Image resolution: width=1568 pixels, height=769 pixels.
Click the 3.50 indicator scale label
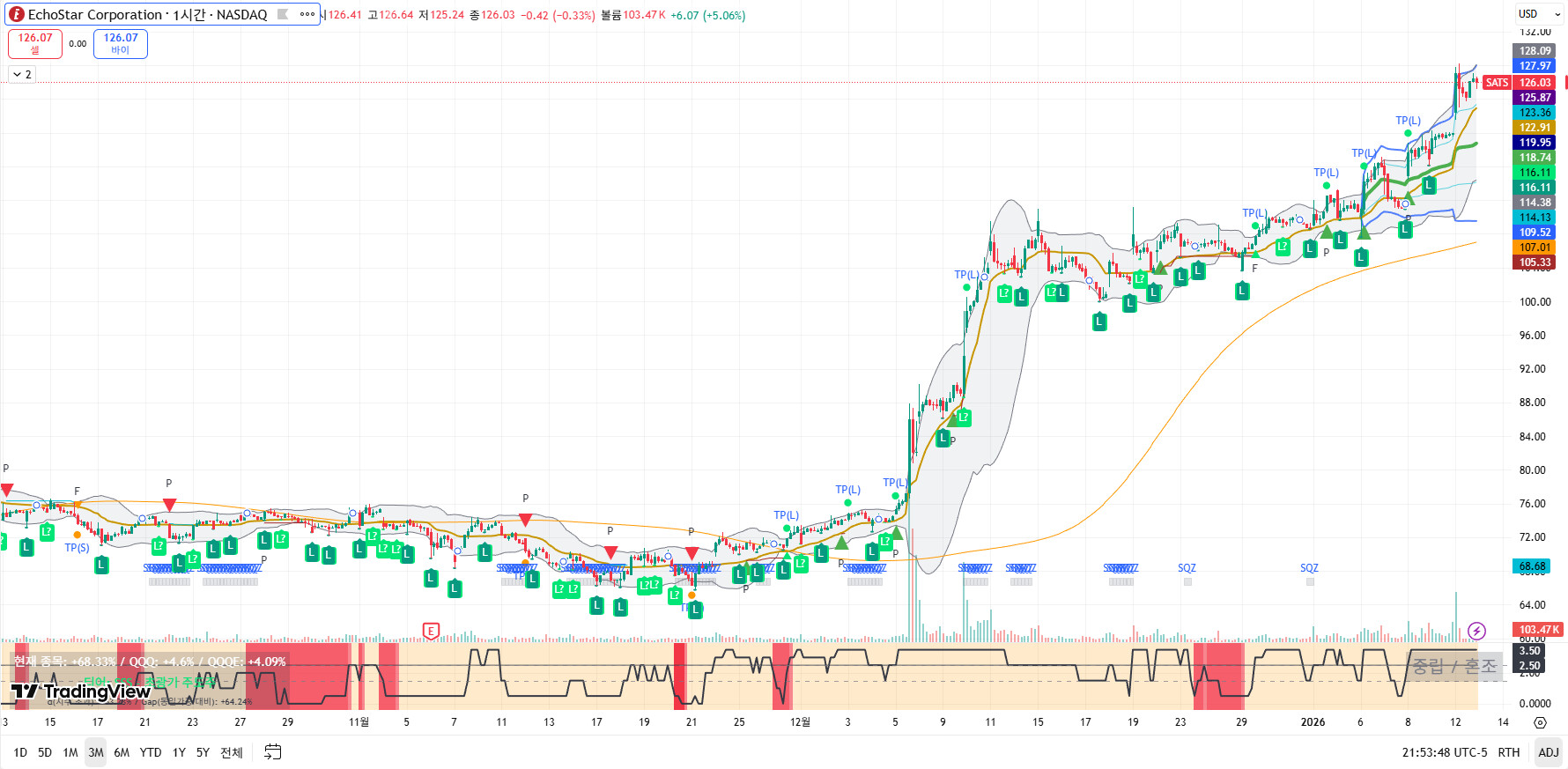[x=1530, y=651]
